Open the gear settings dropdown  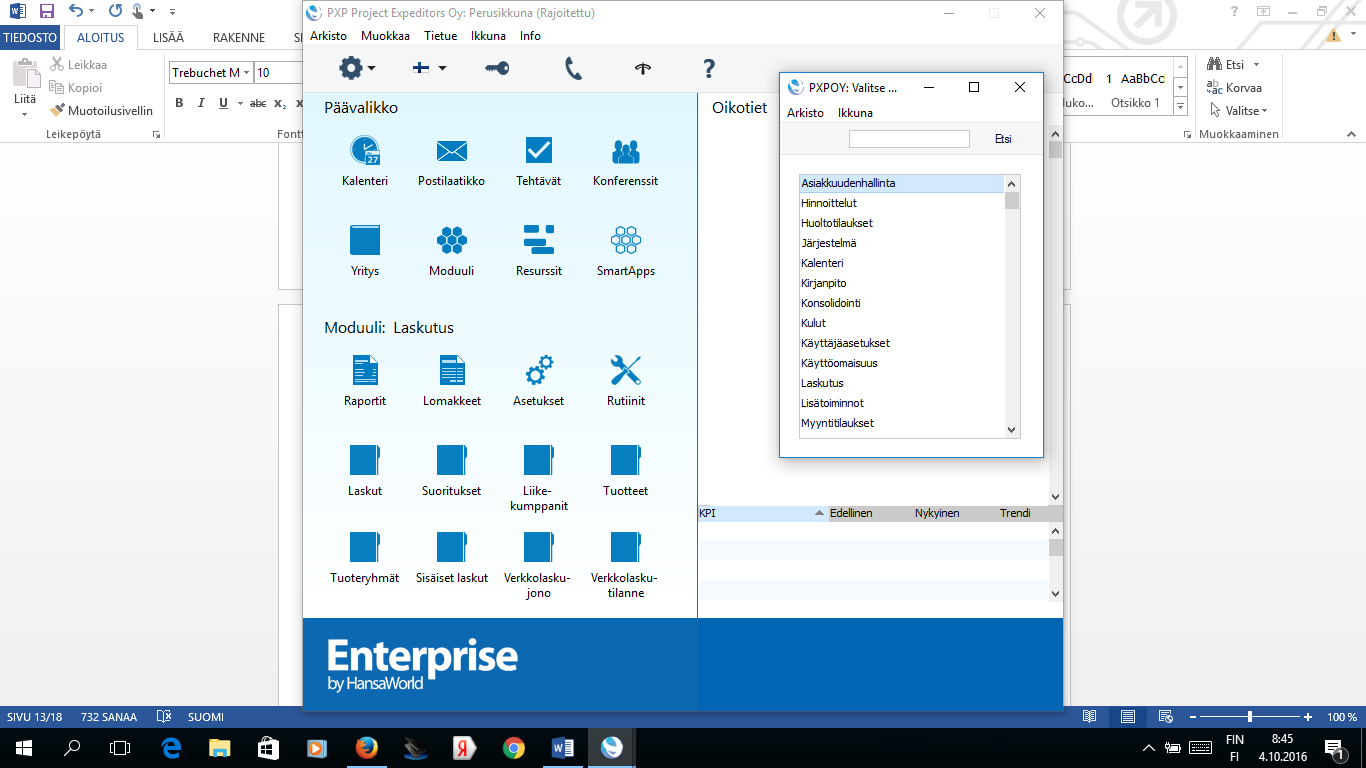click(357, 68)
